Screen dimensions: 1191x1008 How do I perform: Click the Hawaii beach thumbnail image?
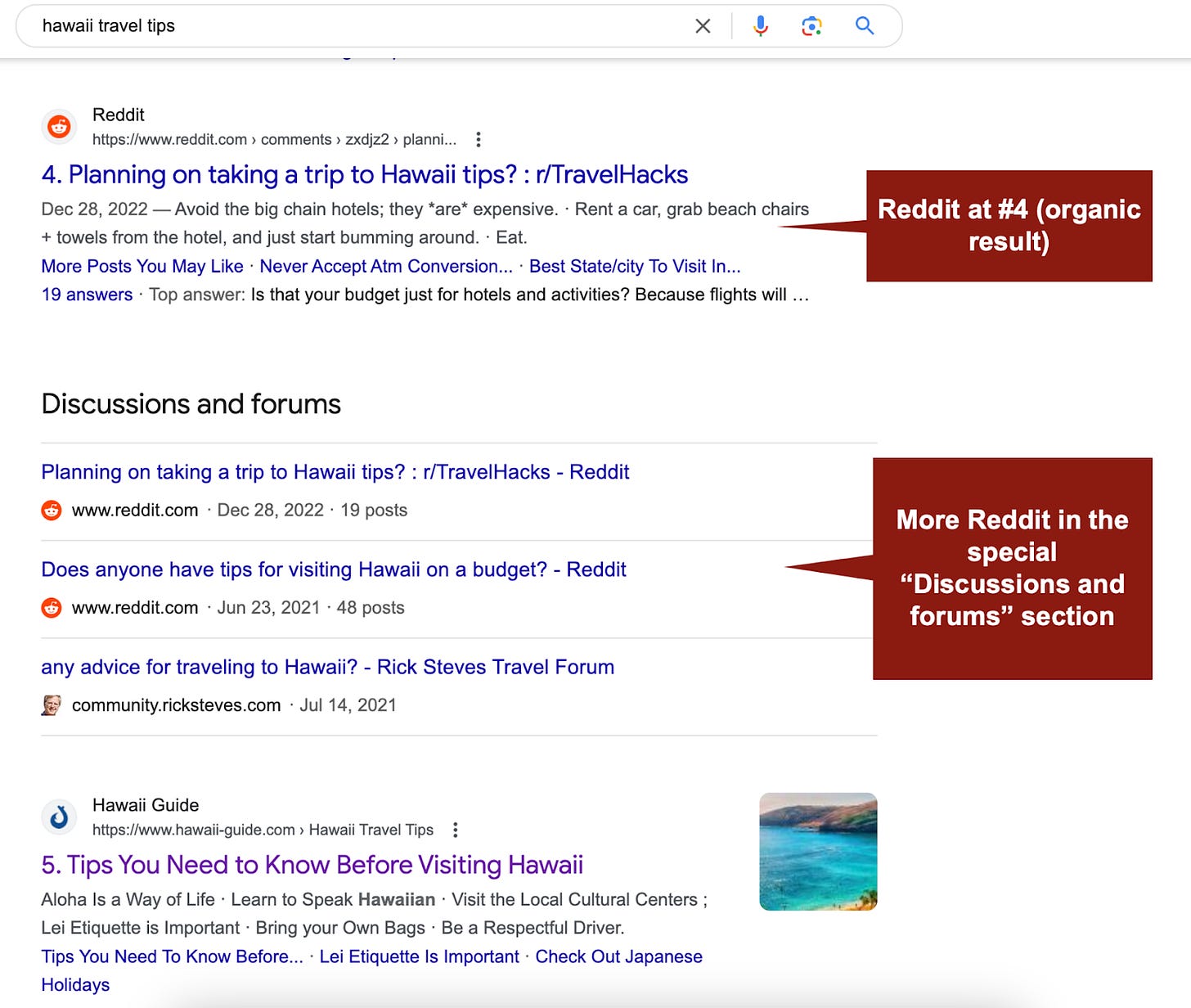(818, 852)
